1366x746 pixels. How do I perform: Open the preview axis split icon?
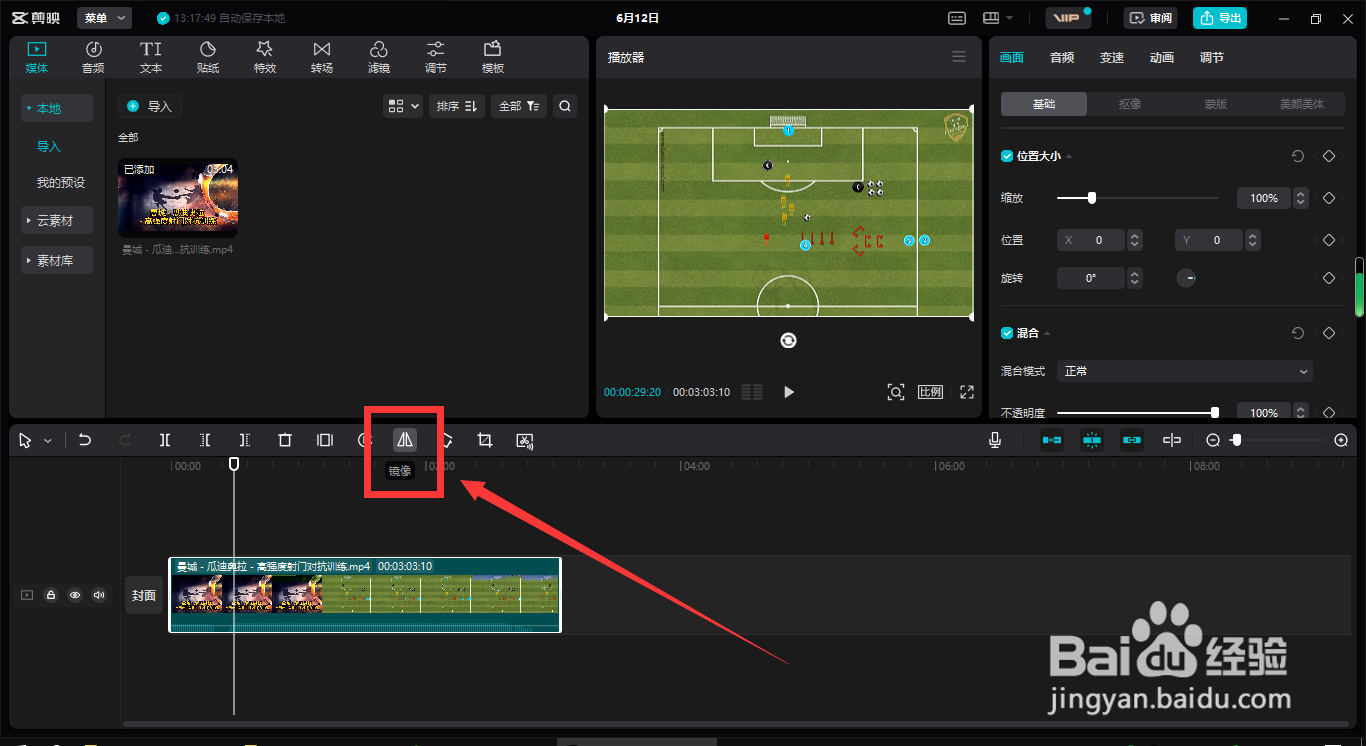coord(1172,440)
